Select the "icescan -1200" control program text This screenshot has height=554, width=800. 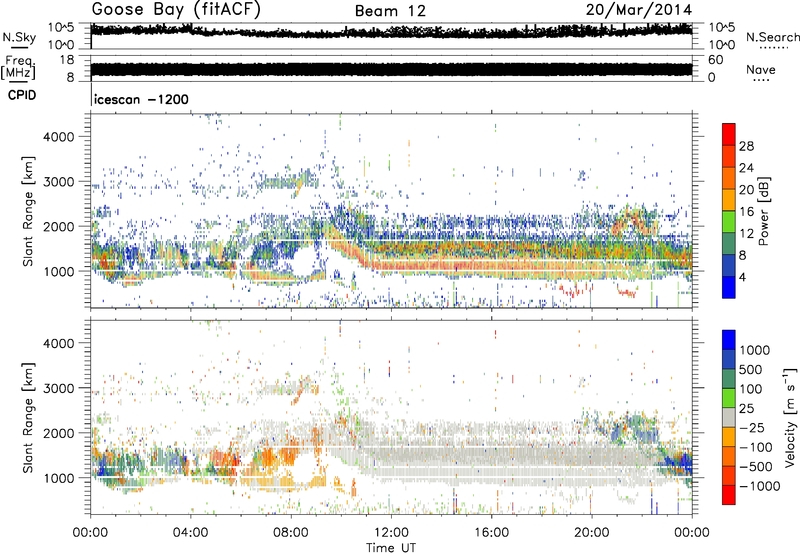(x=141, y=99)
